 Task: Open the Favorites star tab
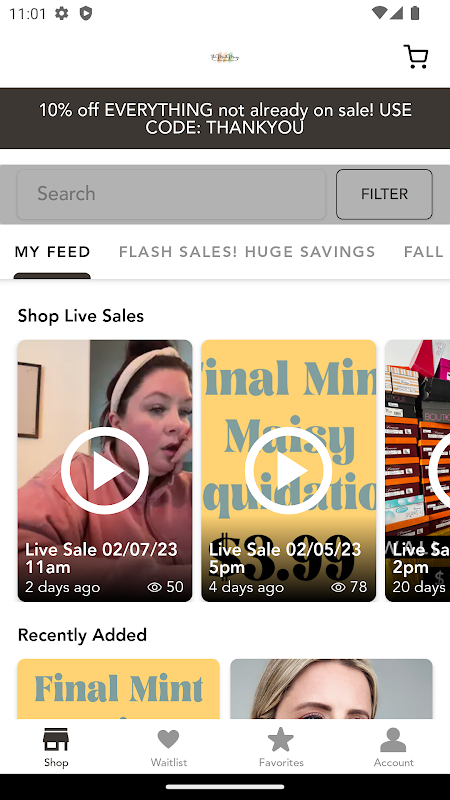pyautogui.click(x=281, y=747)
